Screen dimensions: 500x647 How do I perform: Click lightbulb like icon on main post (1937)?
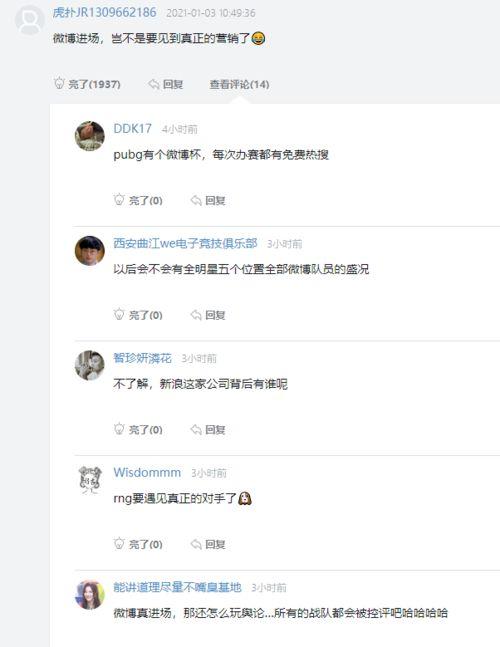click(59, 83)
